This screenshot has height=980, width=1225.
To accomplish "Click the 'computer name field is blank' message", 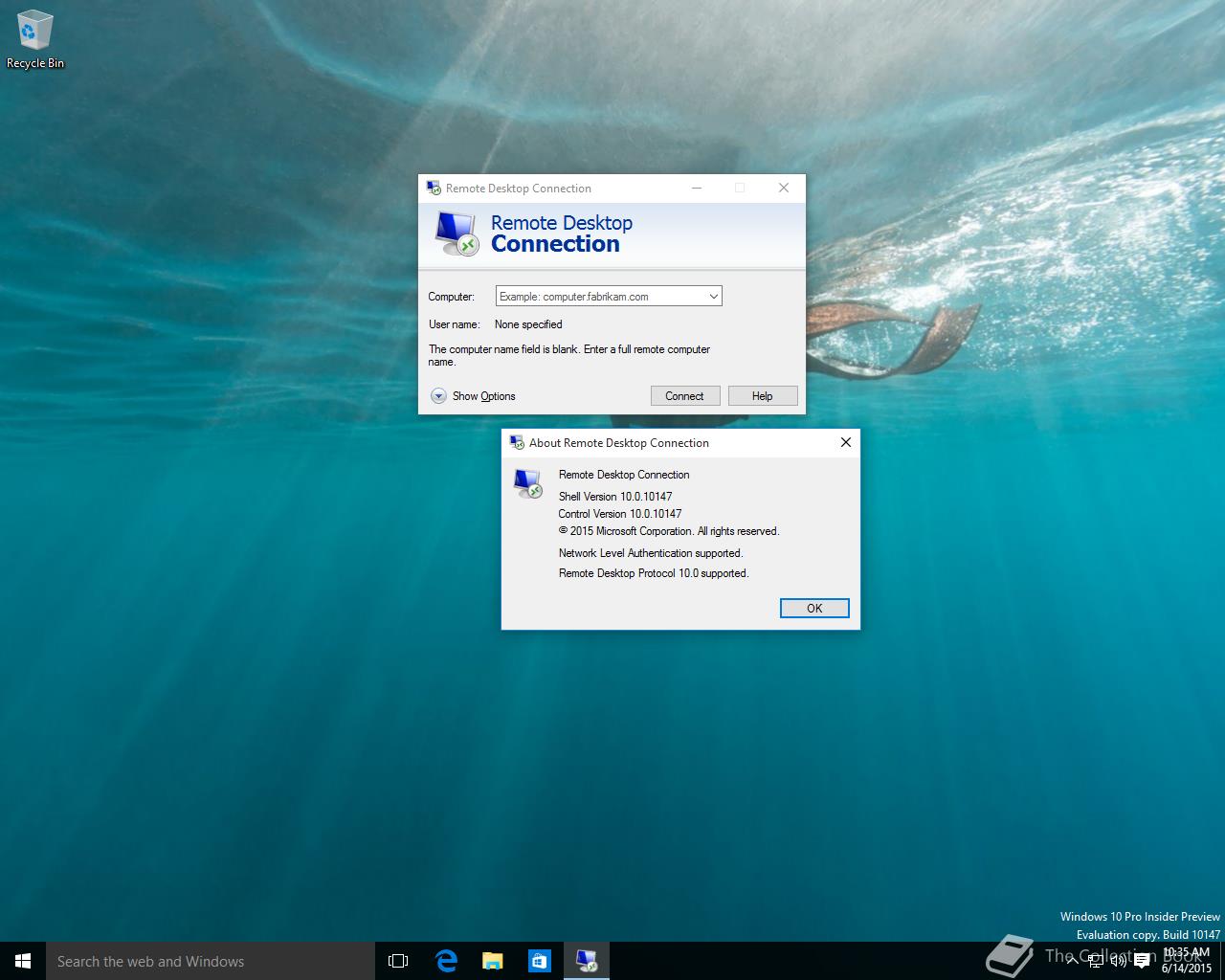I will pos(569,355).
